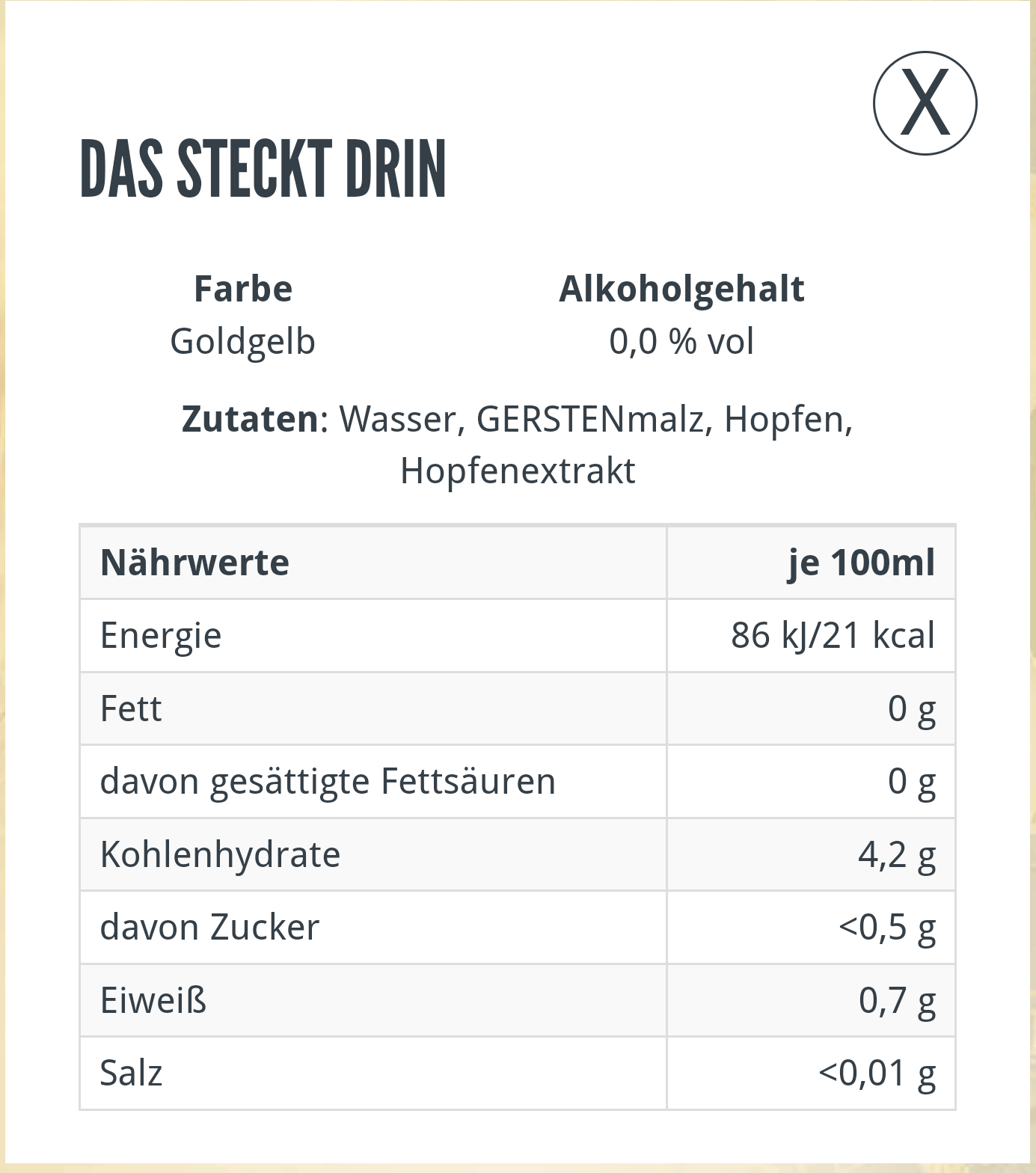Click the Nährwerte table header
Viewport: 1036px width, 1173px height.
pos(194,563)
